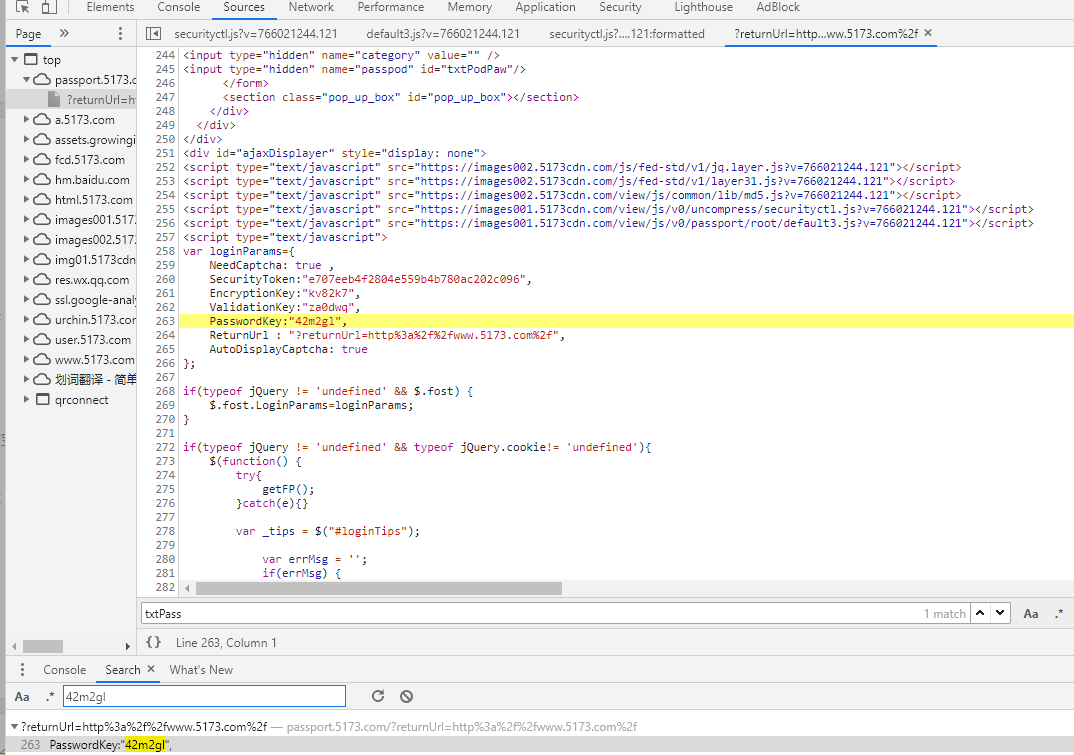Image resolution: width=1074 pixels, height=755 pixels.
Task: Collapse the top frame tree node
Action: 14,60
